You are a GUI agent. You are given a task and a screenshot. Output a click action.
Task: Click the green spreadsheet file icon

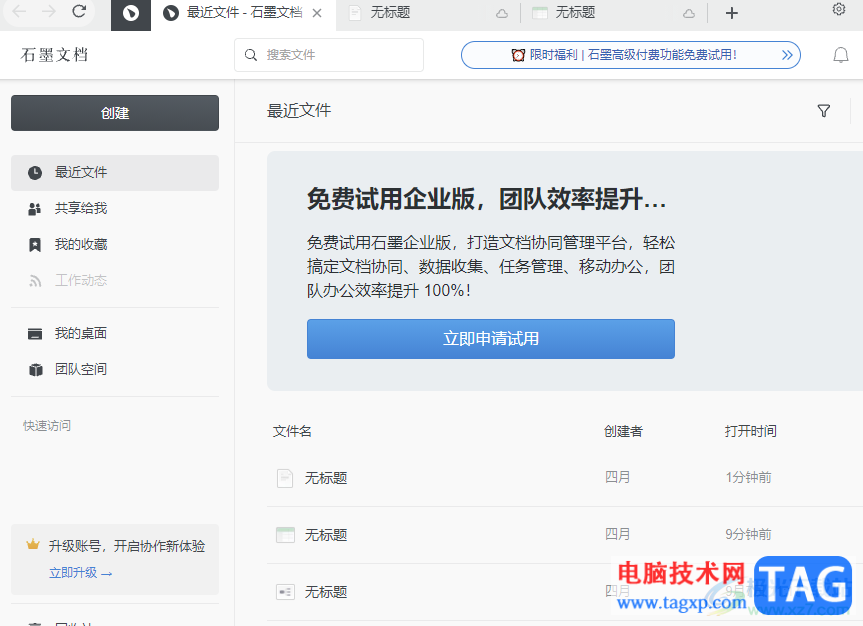point(285,535)
